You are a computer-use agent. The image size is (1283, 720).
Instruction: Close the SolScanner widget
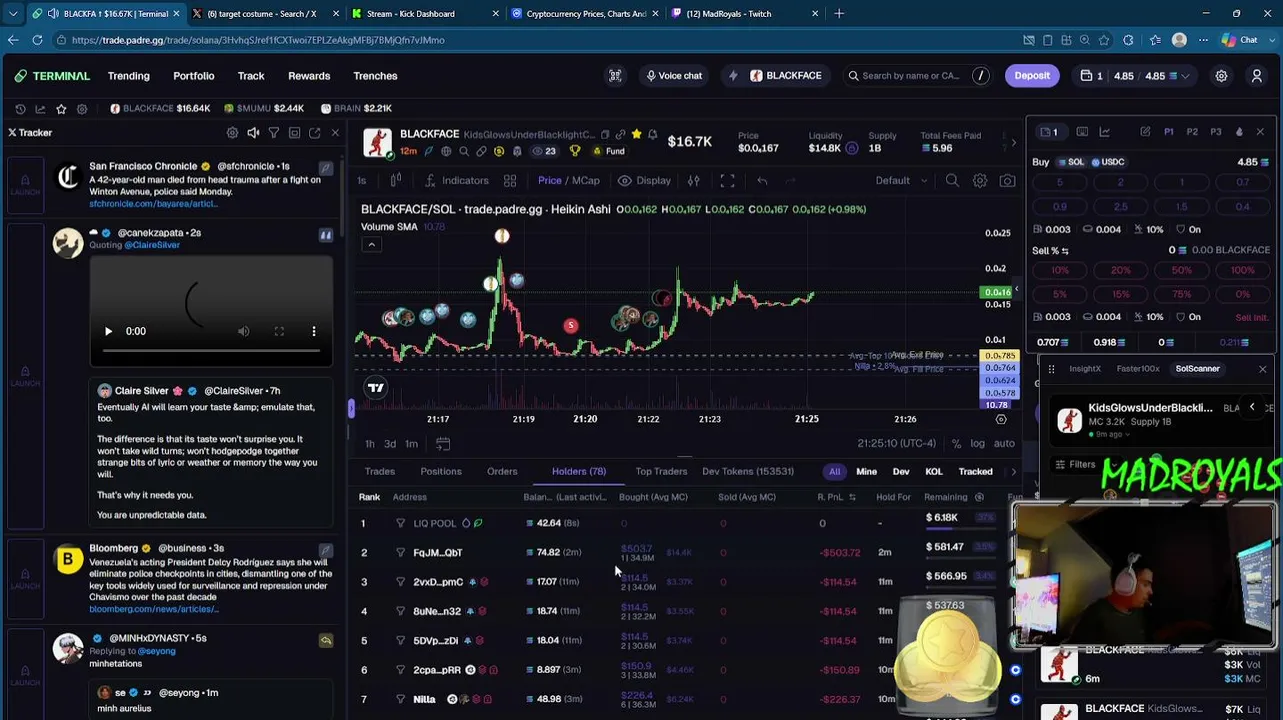click(x=1262, y=369)
